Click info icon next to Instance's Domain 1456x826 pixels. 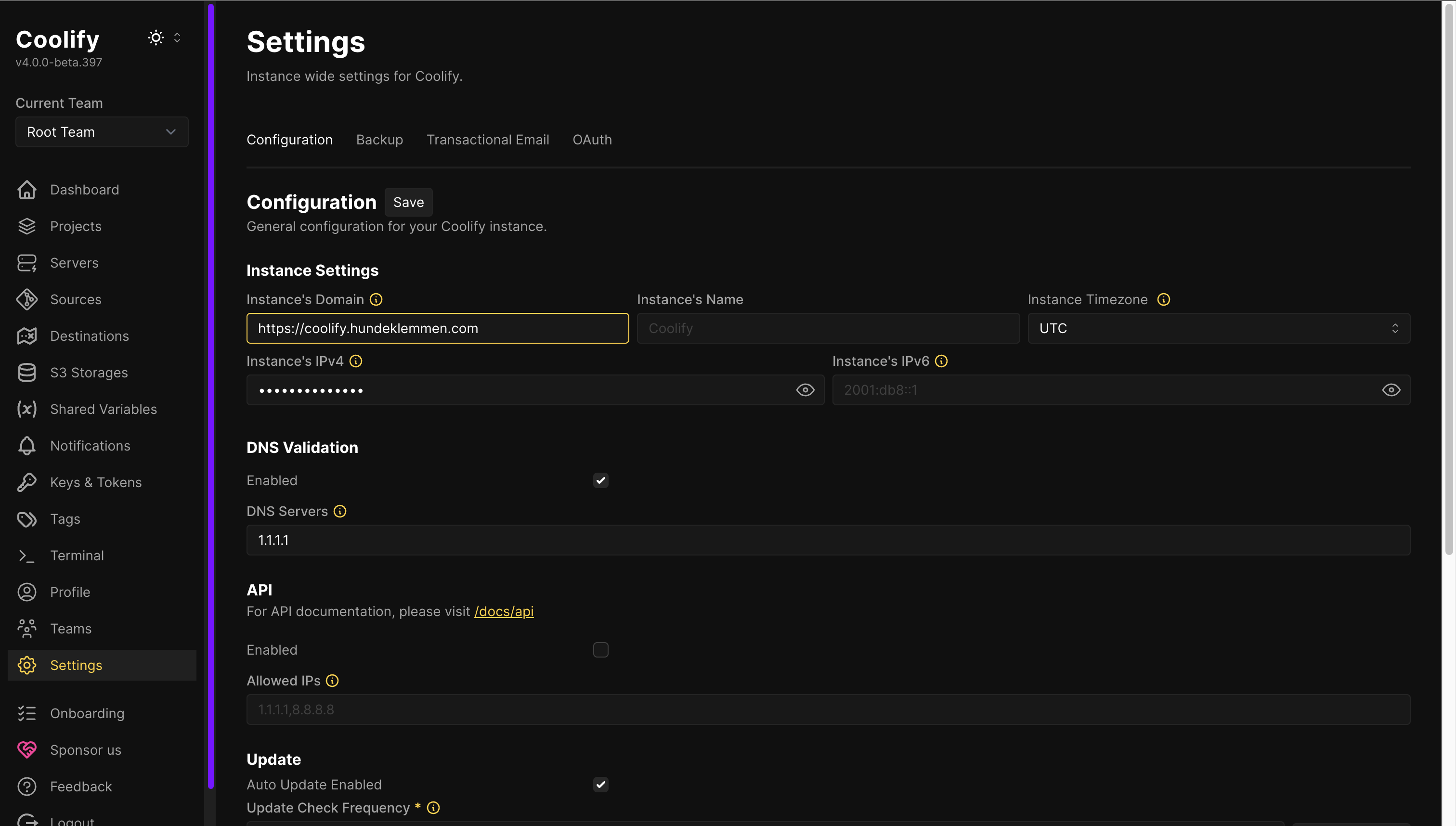coord(376,299)
